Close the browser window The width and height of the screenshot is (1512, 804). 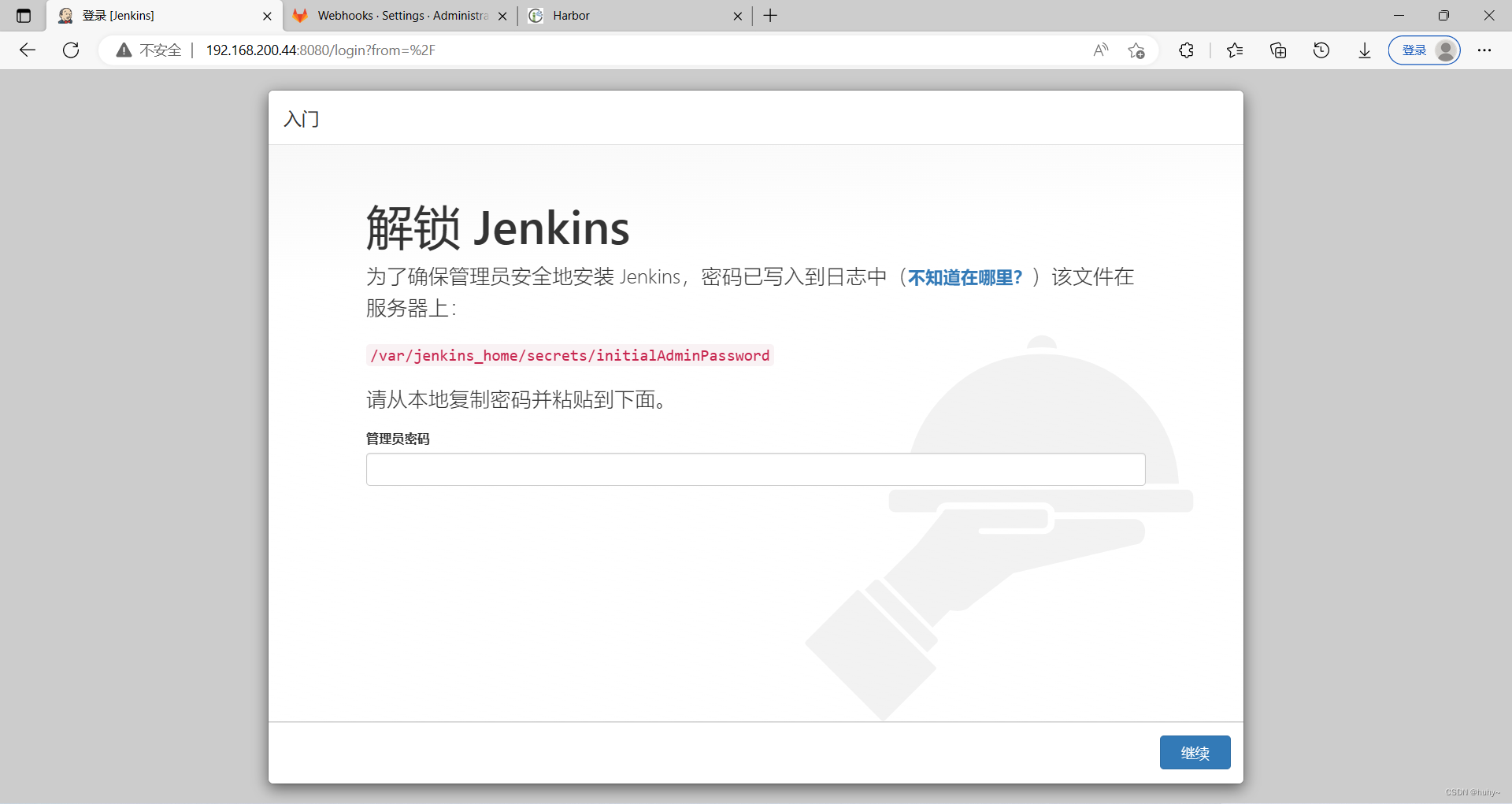coord(1489,16)
